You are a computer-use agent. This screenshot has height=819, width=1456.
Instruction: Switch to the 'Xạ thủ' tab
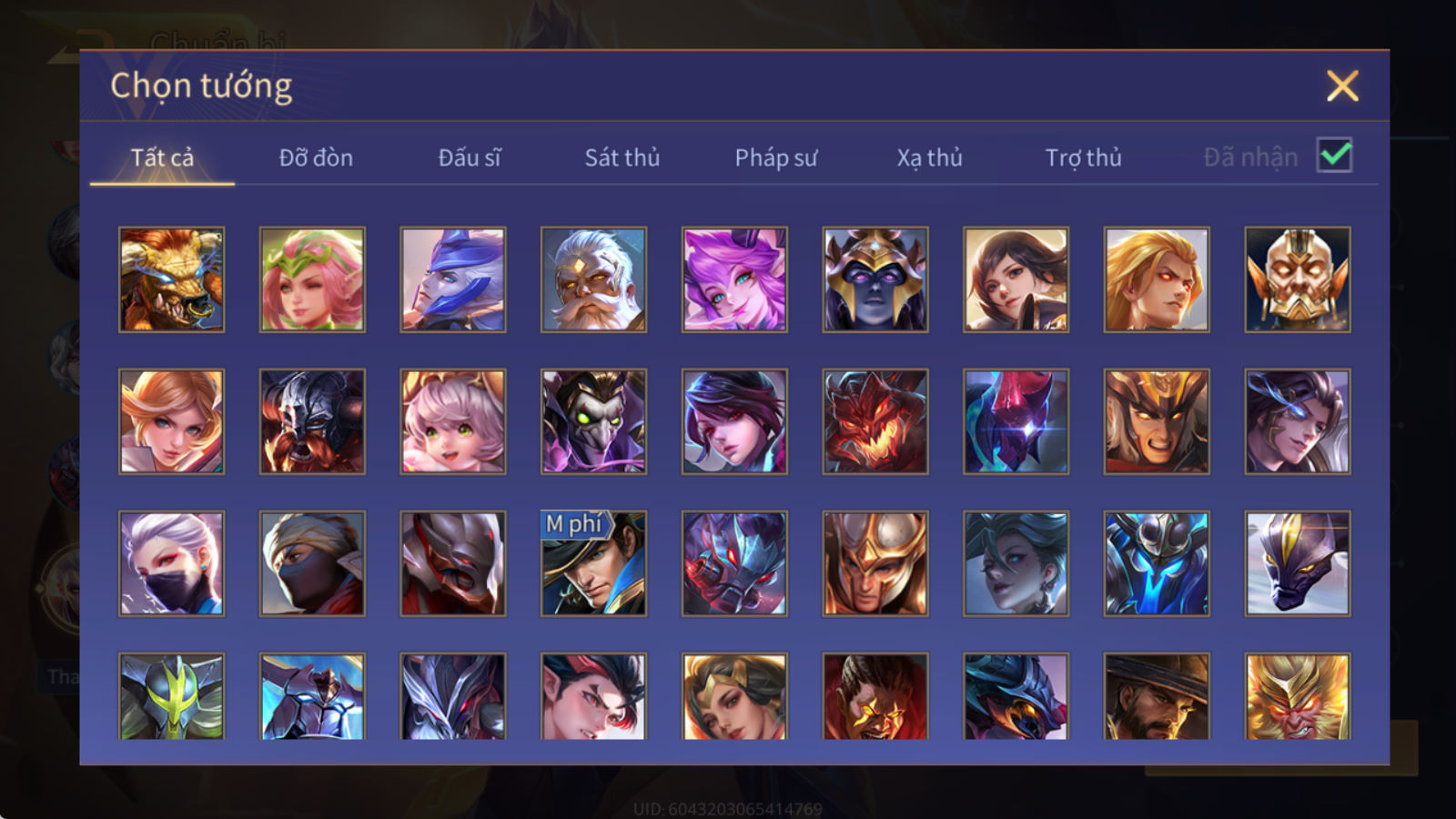[x=929, y=157]
